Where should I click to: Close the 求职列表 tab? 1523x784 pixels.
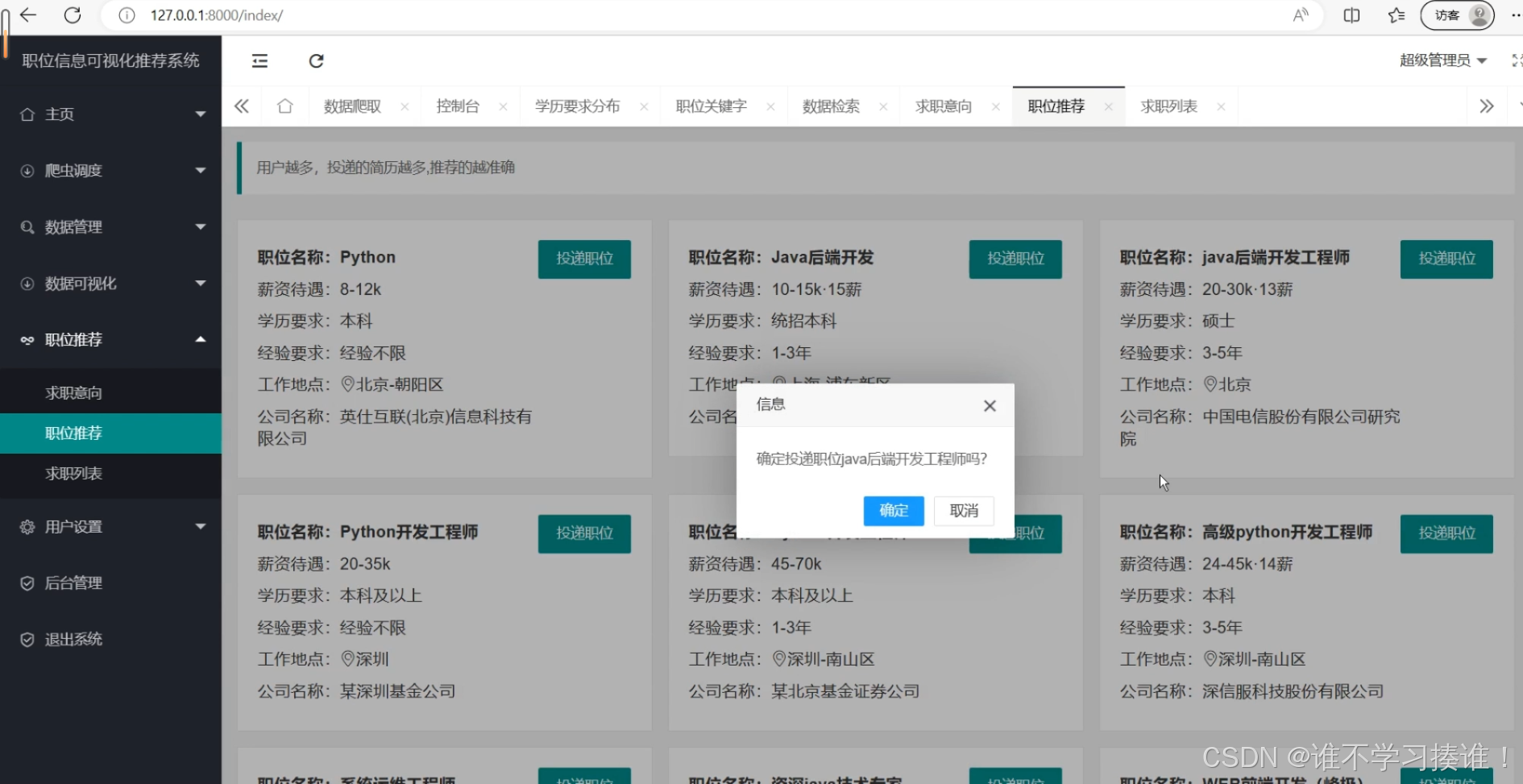pyautogui.click(x=1221, y=106)
